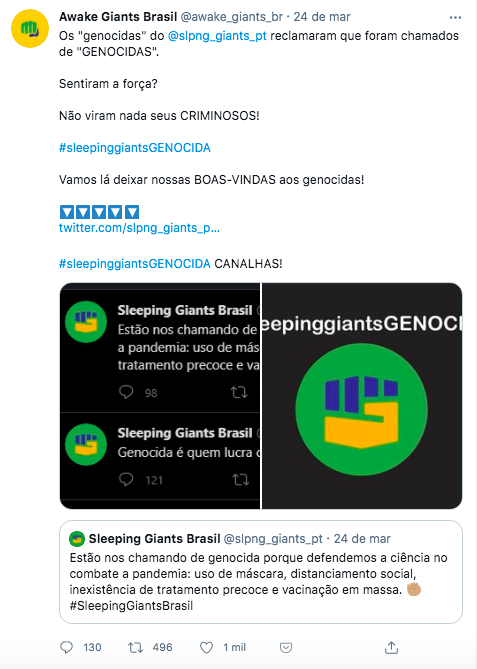Click the second #sleepinggiantsGENOCIDA hashtag before CANALHAS
This screenshot has width=477, height=669.
(135, 264)
